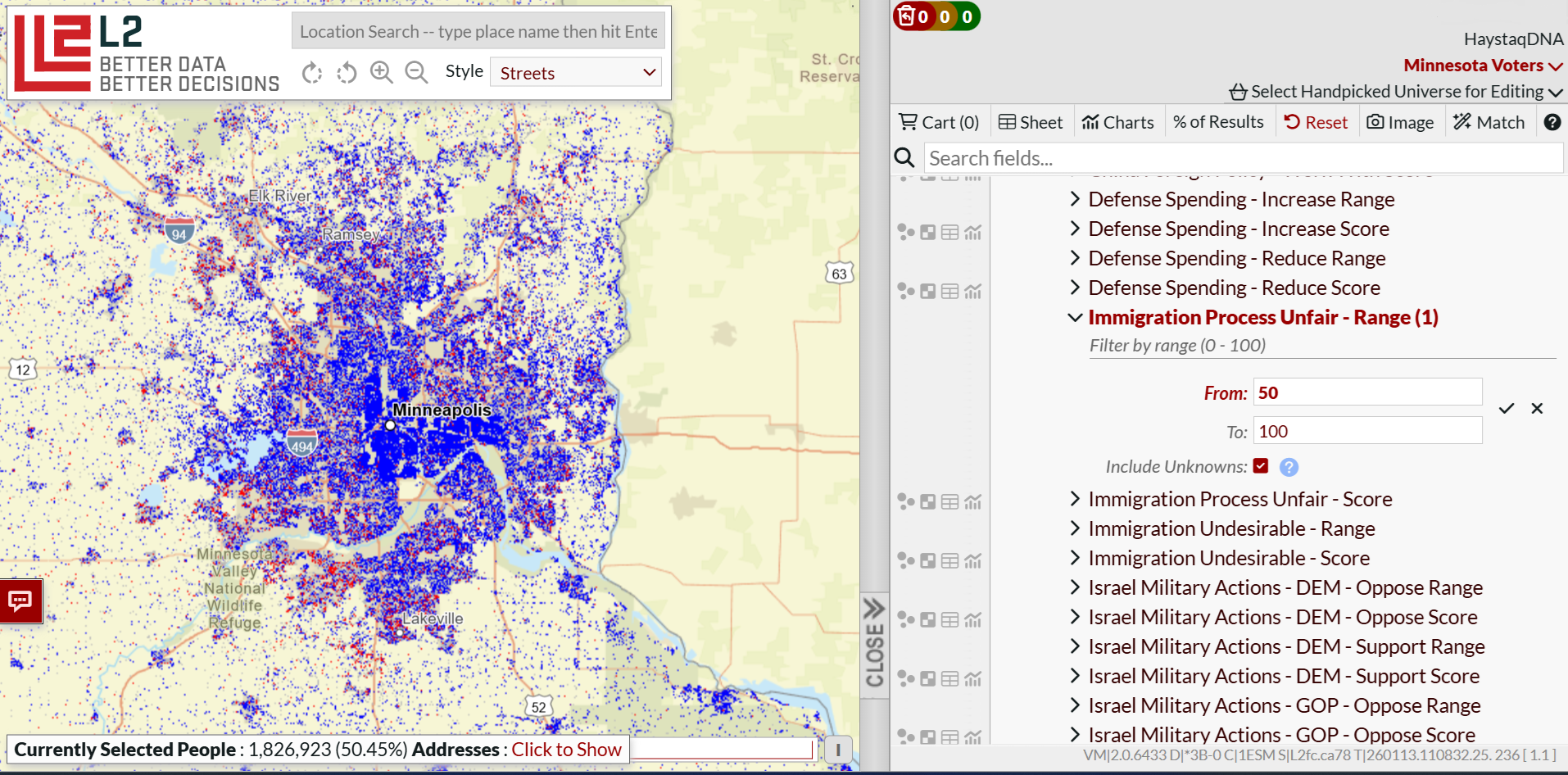Expand Immigration Undesirable - Range
The height and width of the screenshot is (775, 1568).
click(1230, 528)
